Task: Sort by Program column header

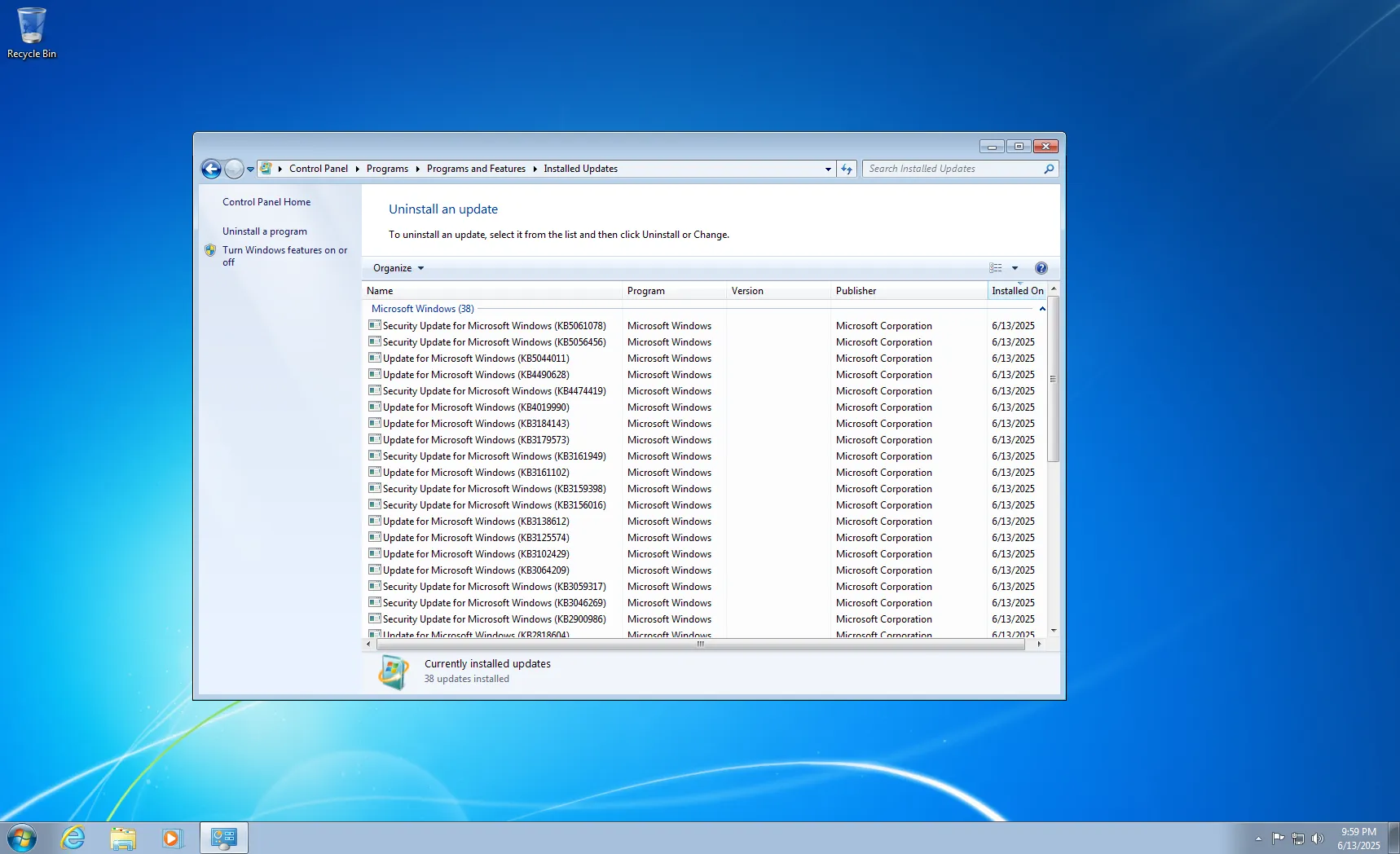Action: pyautogui.click(x=674, y=291)
